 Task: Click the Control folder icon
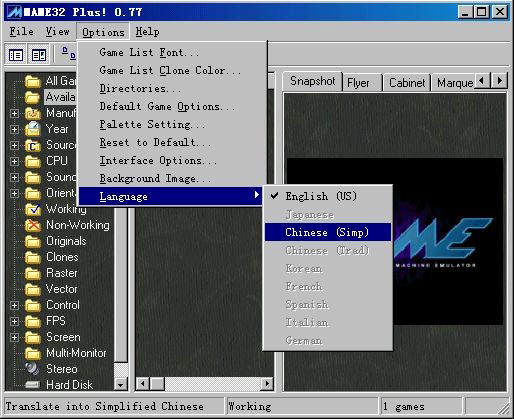(33, 305)
